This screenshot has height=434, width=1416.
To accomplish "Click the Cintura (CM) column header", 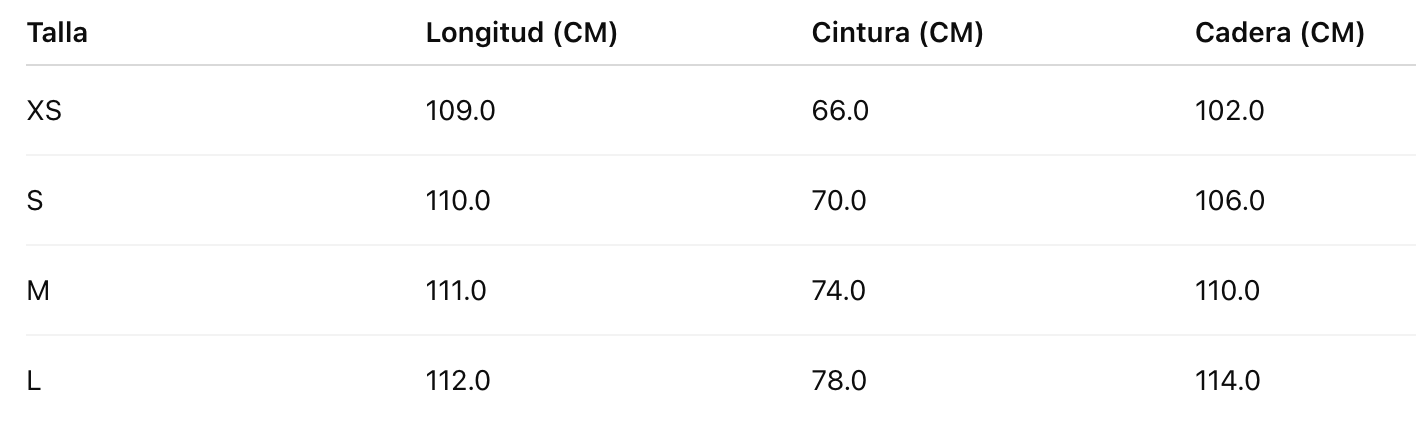I will click(897, 33).
